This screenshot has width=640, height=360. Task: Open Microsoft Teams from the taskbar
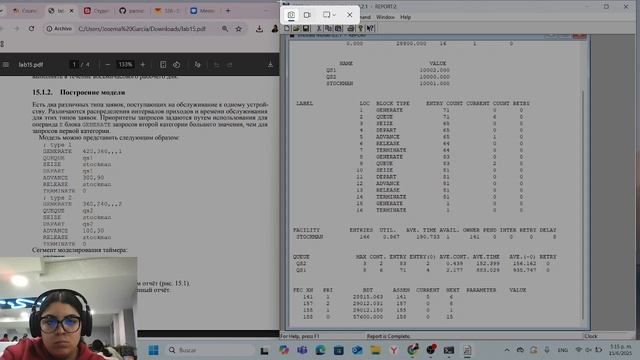tap(302, 350)
